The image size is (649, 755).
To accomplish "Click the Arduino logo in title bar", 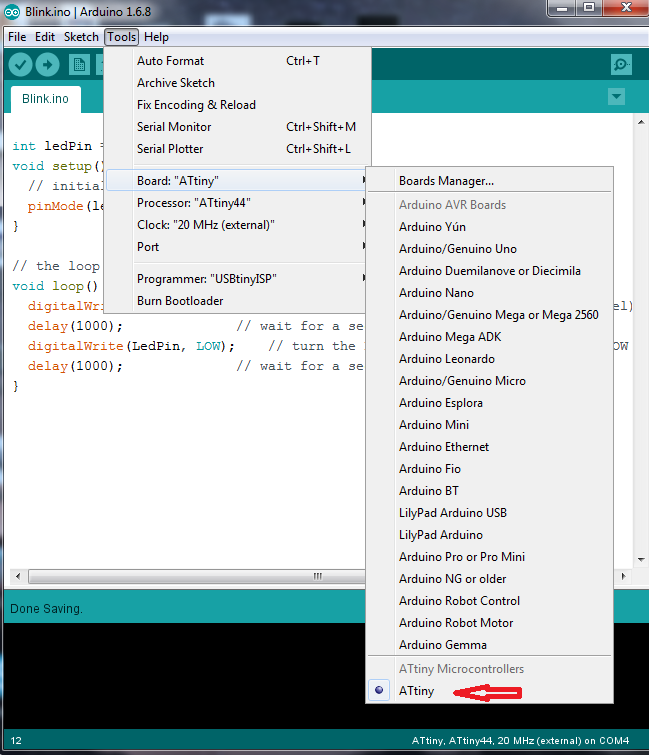I will point(12,12).
